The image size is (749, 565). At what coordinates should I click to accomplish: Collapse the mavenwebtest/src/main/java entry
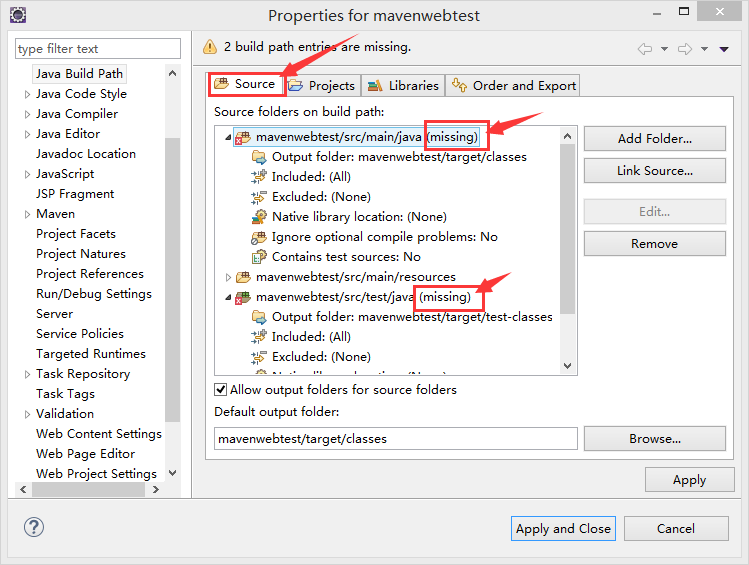pyautogui.click(x=228, y=138)
